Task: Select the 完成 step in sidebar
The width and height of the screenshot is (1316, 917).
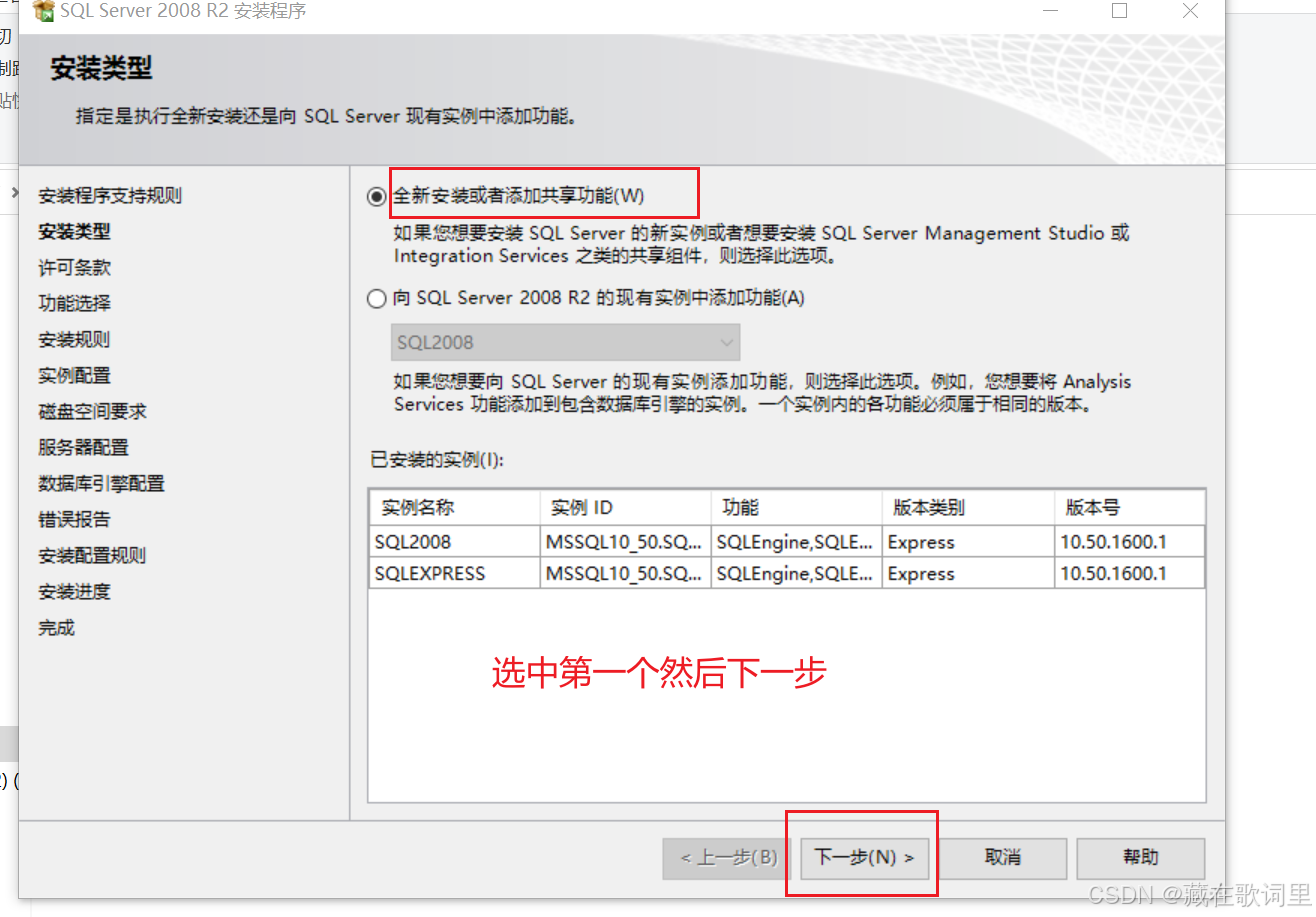Action: click(x=56, y=627)
